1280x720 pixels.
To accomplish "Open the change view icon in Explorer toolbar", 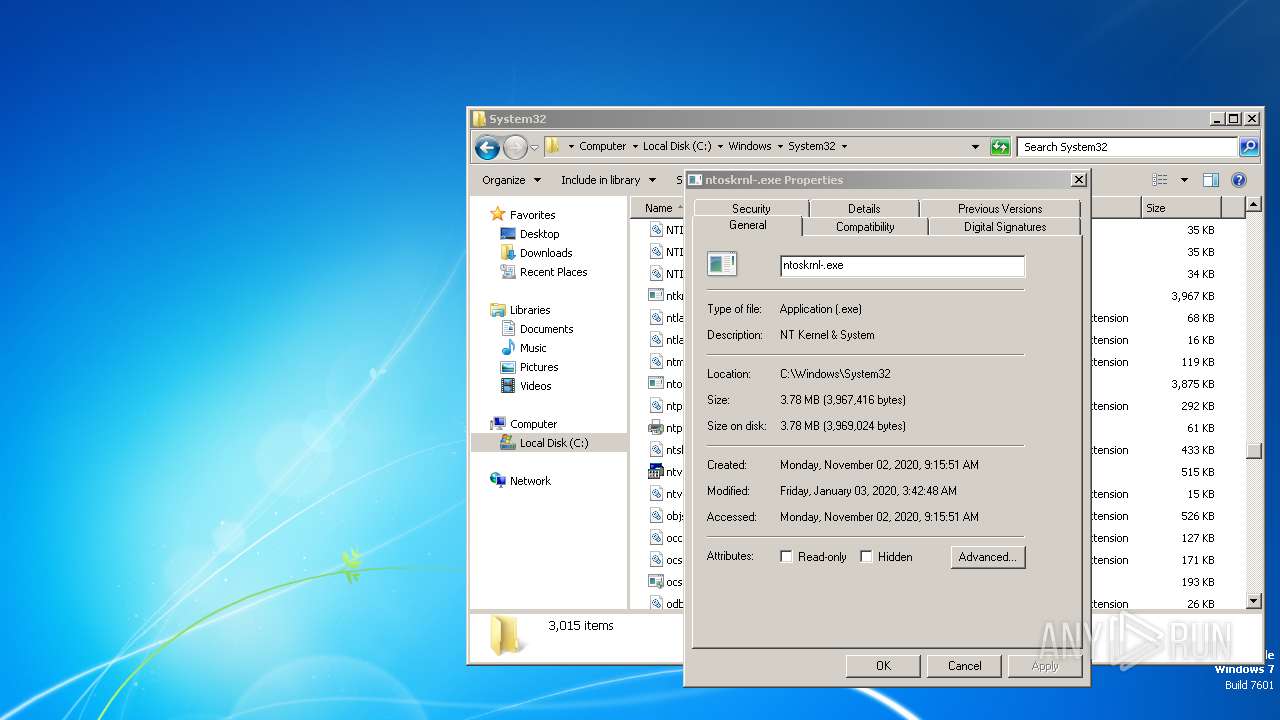I will pyautogui.click(x=1160, y=180).
